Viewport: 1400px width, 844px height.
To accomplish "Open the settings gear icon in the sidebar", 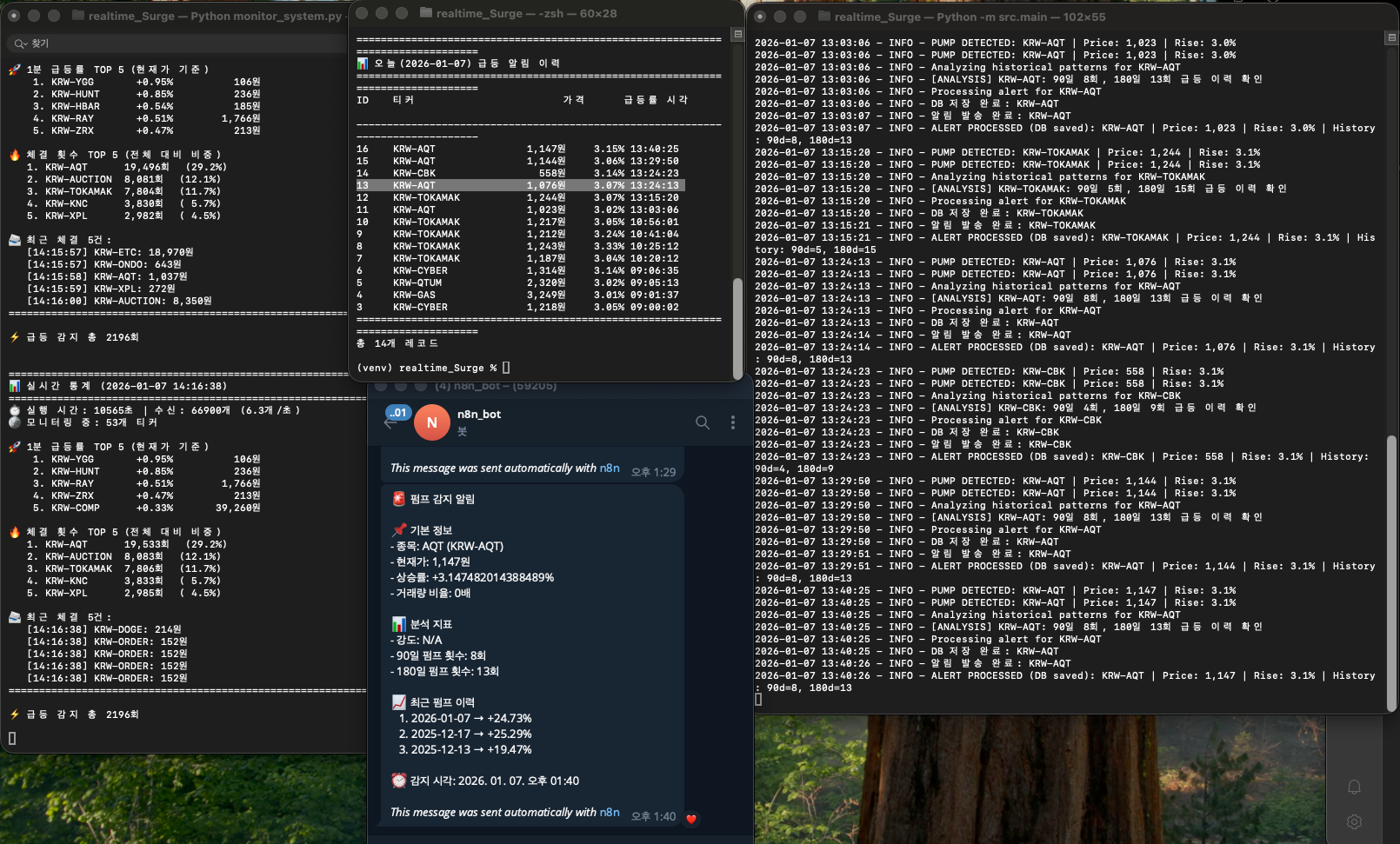I will point(1354,821).
